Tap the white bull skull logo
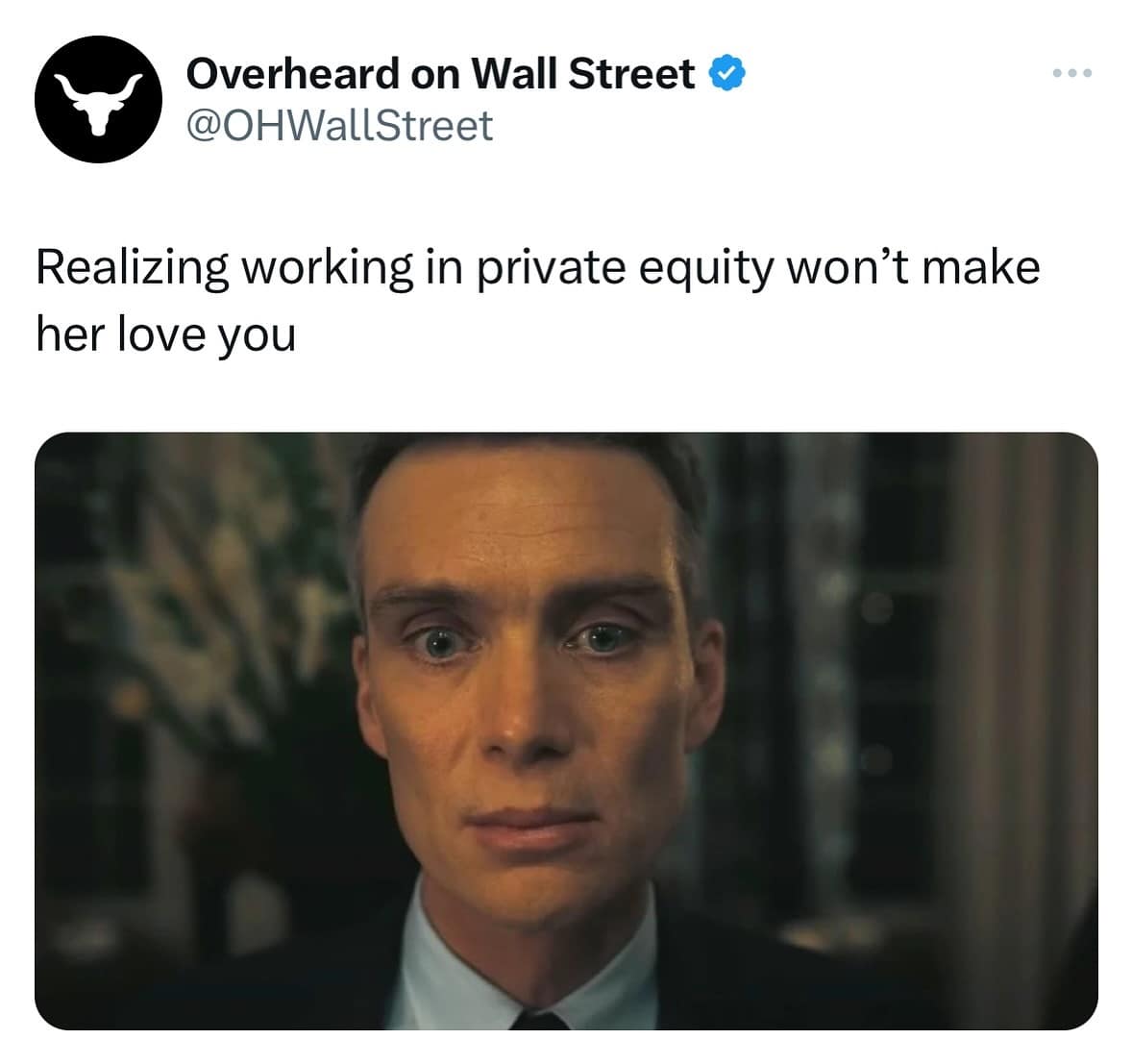 98,103
